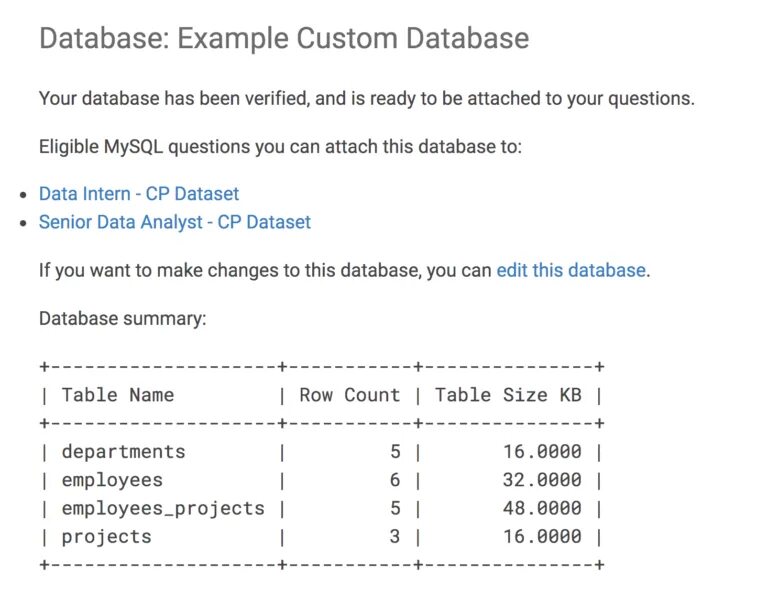The width and height of the screenshot is (768, 611).
Task: Select the employees_projects table name
Action: coord(163,508)
